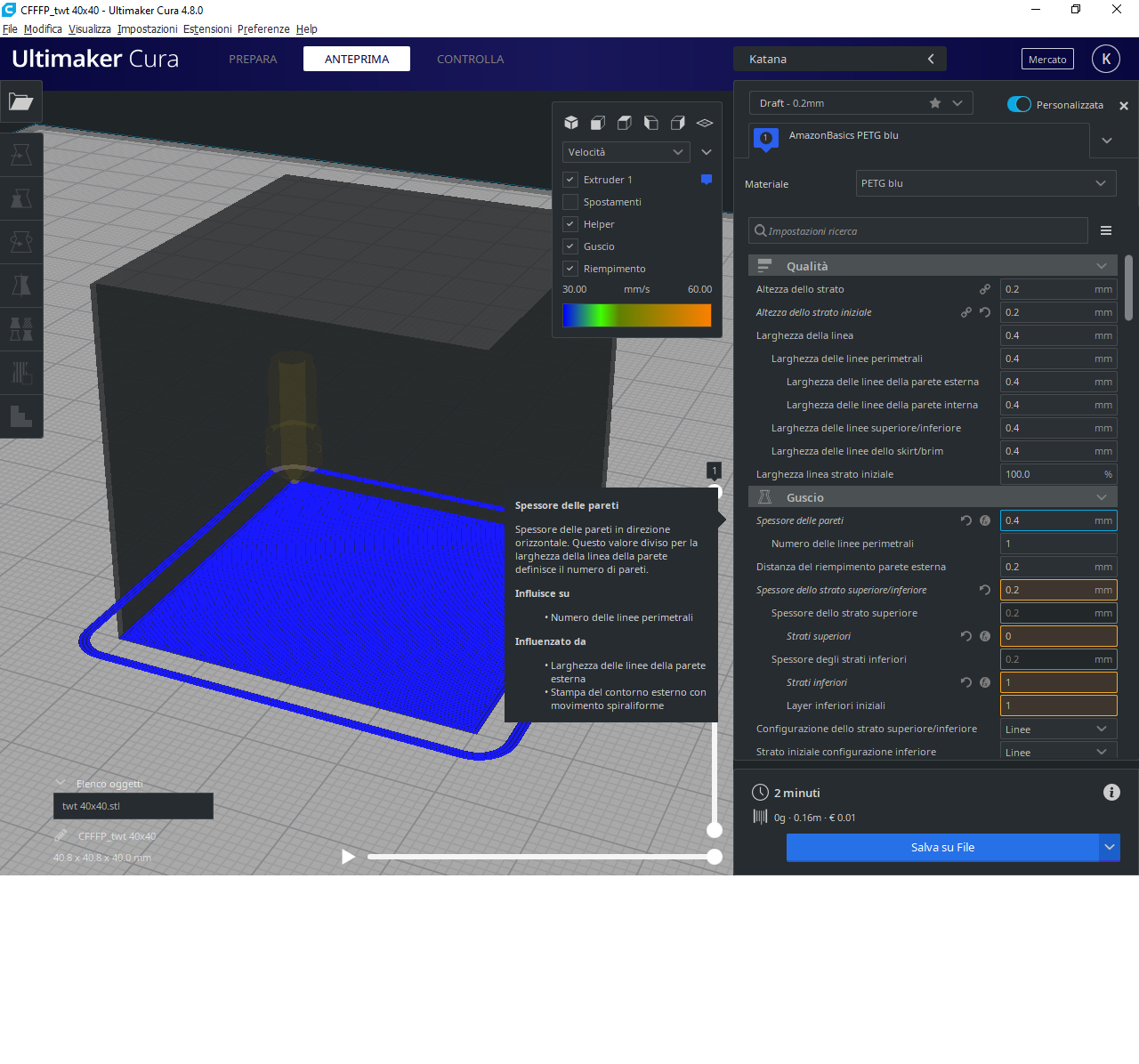
Task: Select the Move tool in left toolbar
Action: 20,155
